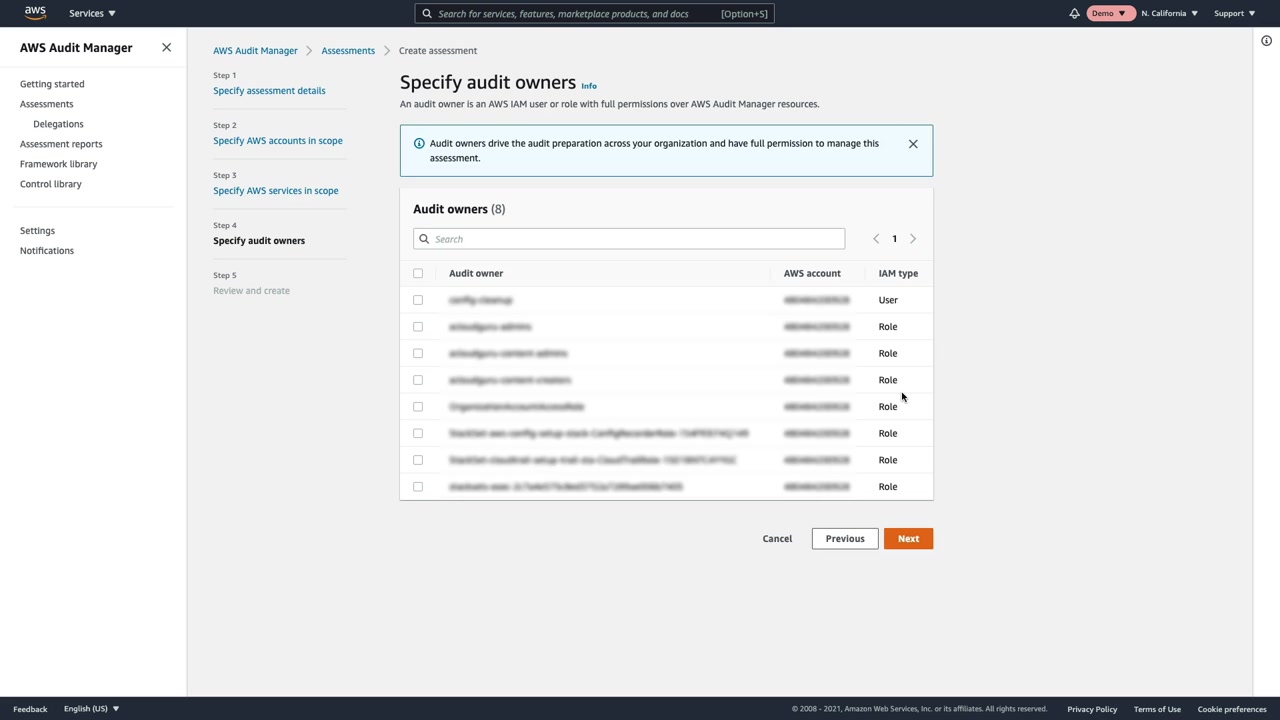Select the last audit owner role checkbox
Viewport: 1280px width, 720px height.
point(418,487)
